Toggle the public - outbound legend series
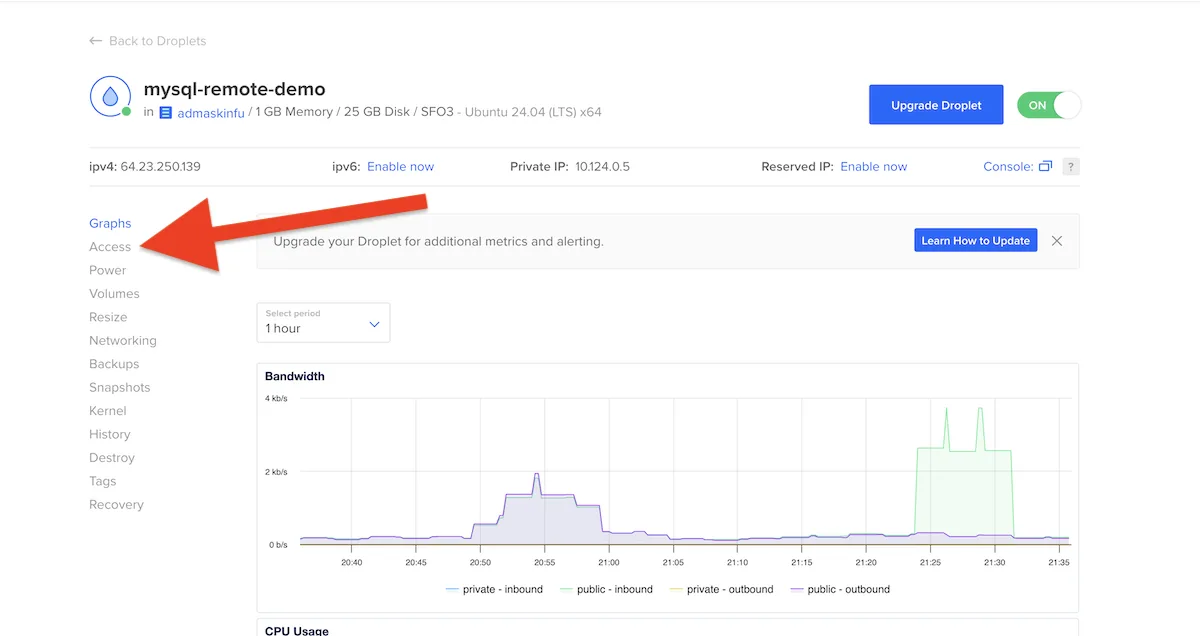The width and height of the screenshot is (1200, 636). tap(840, 589)
